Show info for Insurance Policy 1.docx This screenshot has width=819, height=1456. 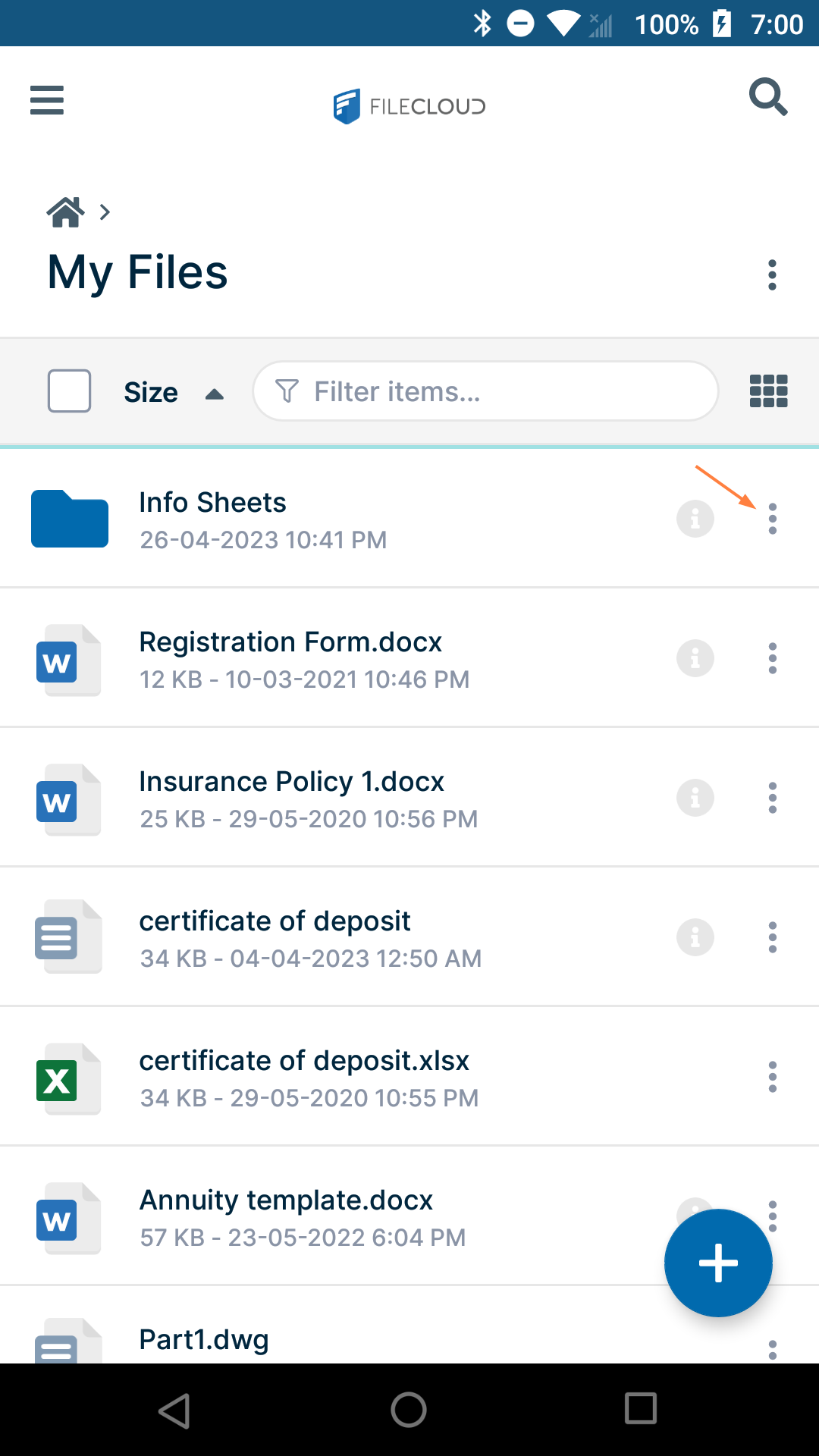[695, 798]
